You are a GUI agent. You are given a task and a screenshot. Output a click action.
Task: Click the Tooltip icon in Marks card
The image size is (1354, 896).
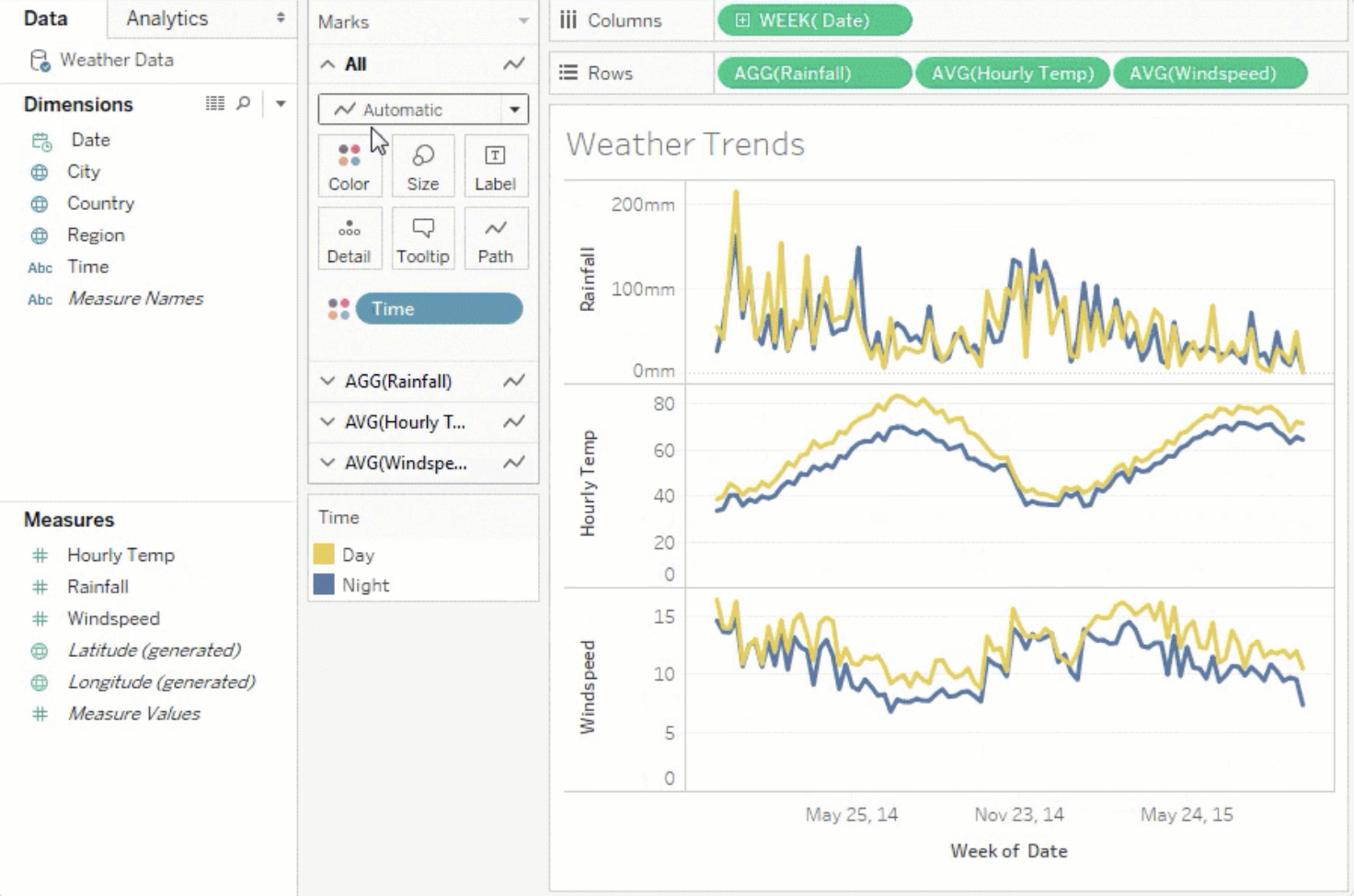pyautogui.click(x=422, y=238)
